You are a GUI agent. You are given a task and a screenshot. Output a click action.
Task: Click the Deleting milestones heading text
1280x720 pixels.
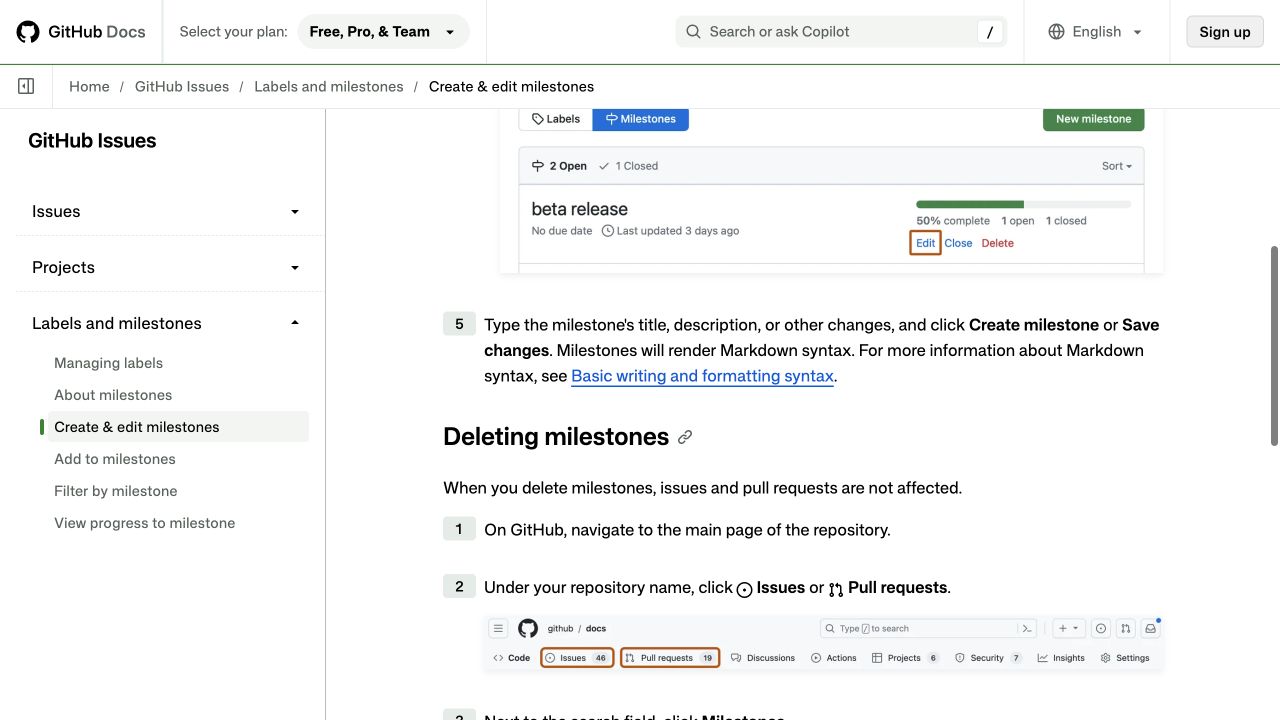(x=556, y=437)
